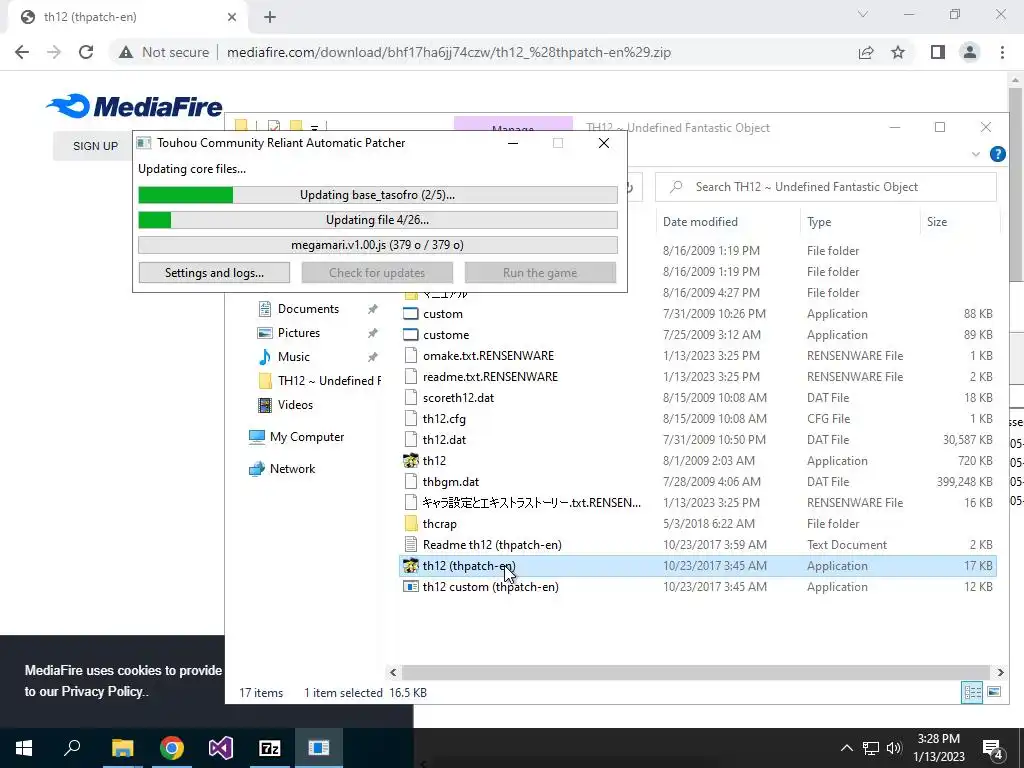1024x768 pixels.
Task: Open the Privacy Policy link
Action: 102,691
